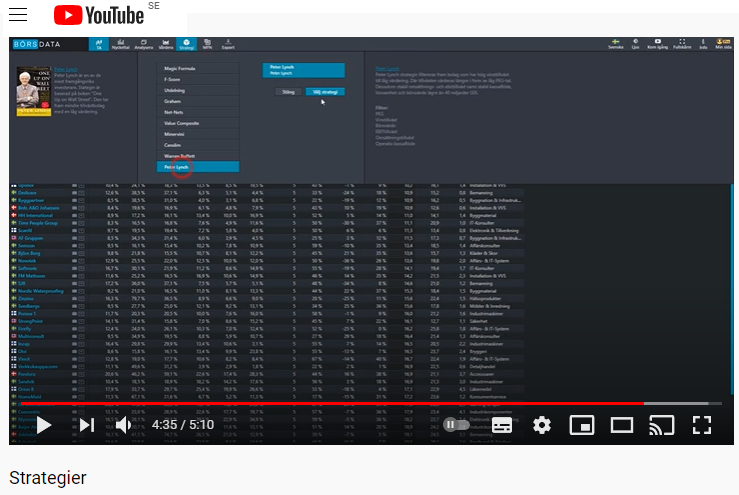The image size is (739, 495).
Task: Click the briefcase icon in Softronic row
Action: pyautogui.click(x=74, y=268)
